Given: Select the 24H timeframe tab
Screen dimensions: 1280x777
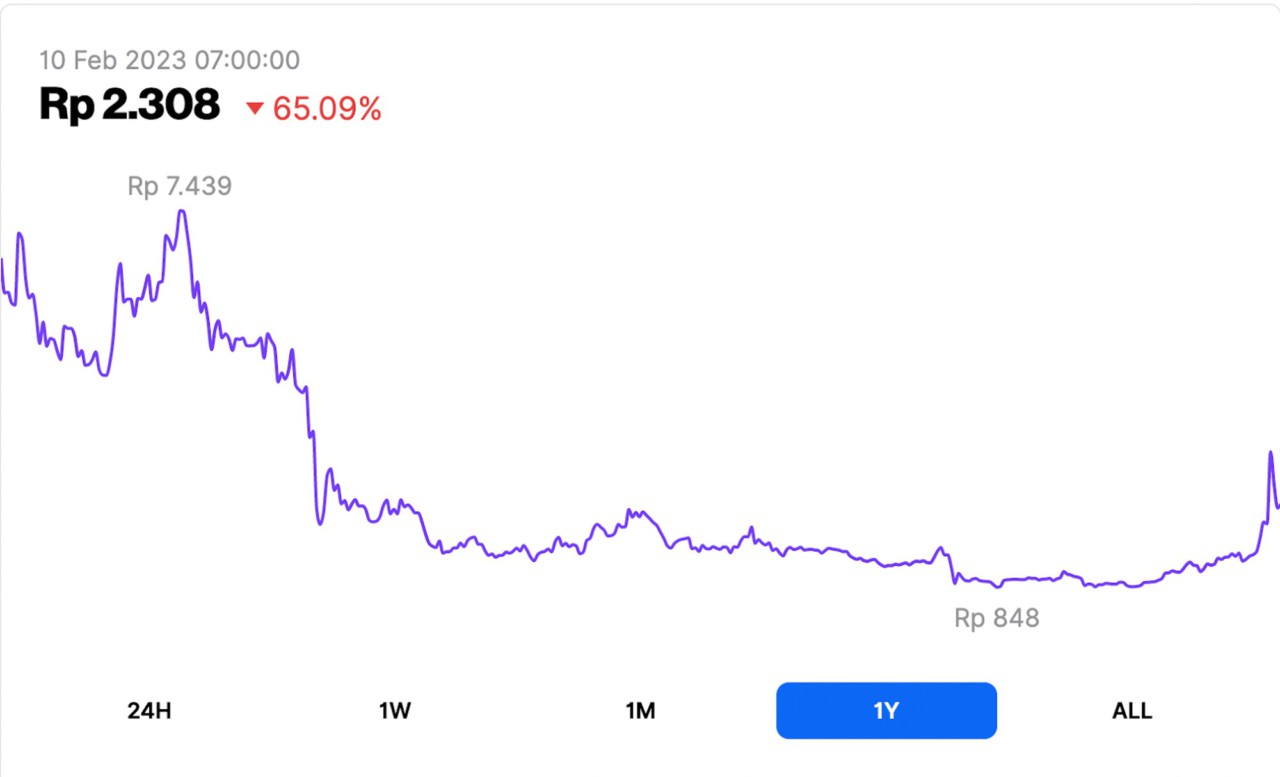Looking at the screenshot, I should (x=148, y=710).
